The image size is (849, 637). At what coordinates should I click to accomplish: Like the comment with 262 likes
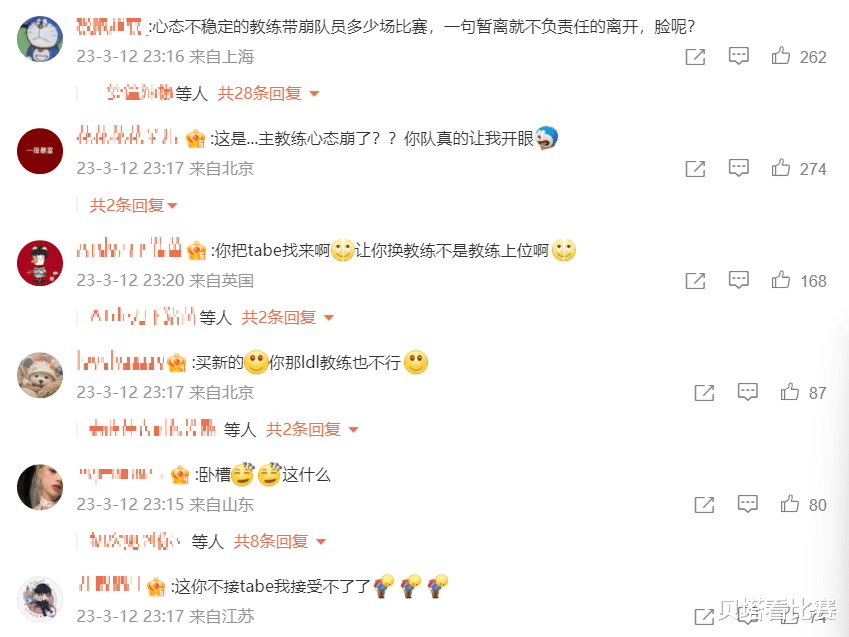click(780, 56)
